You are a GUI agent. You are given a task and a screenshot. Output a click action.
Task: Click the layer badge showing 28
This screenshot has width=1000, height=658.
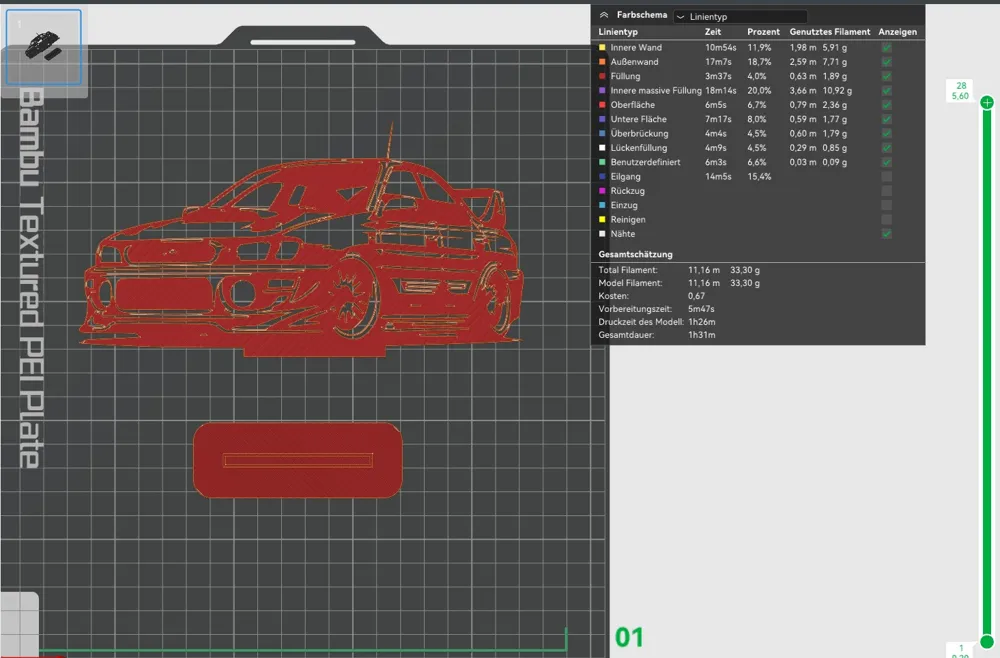tap(958, 88)
